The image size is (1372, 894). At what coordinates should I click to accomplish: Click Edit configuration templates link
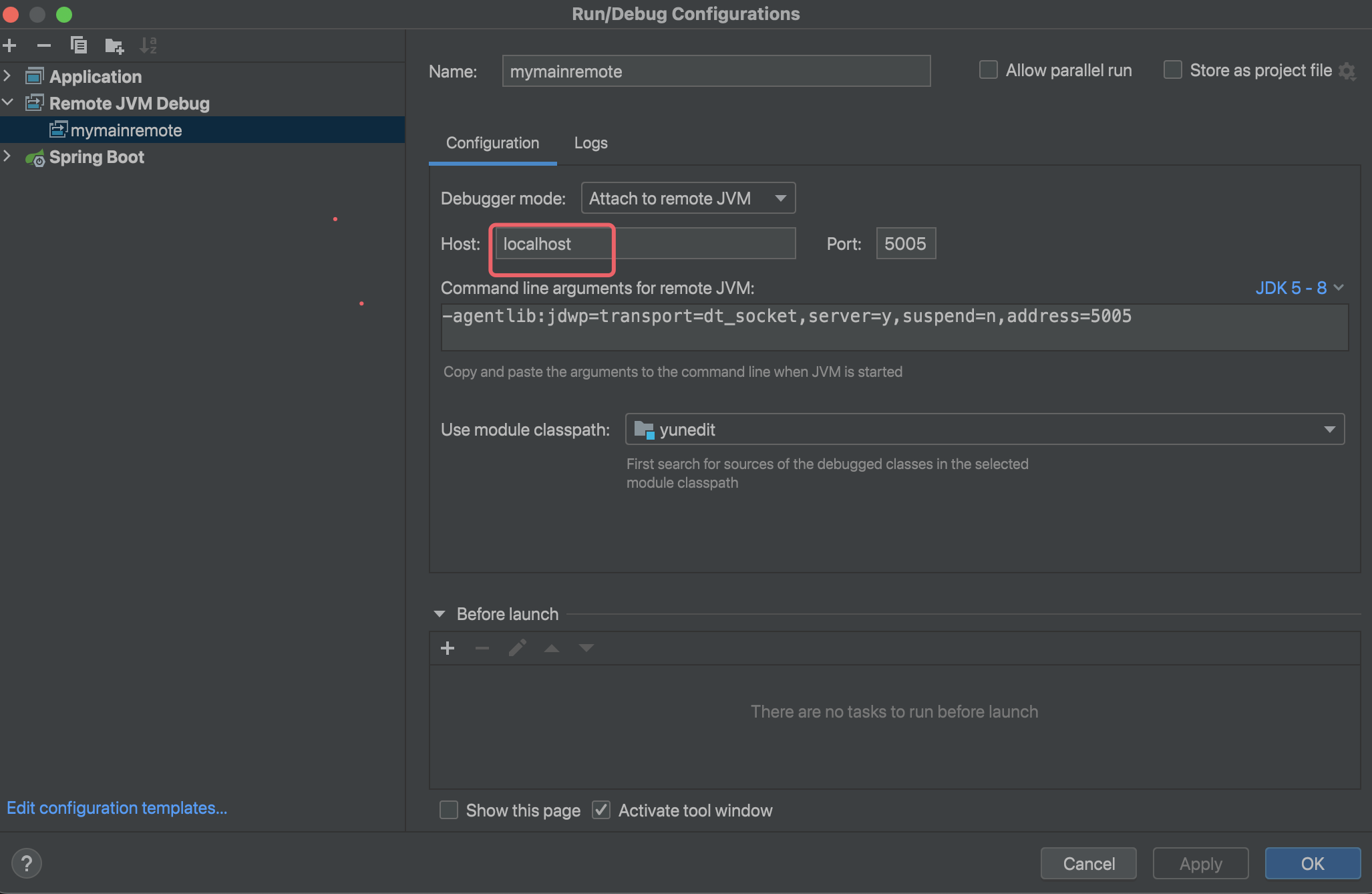(117, 808)
